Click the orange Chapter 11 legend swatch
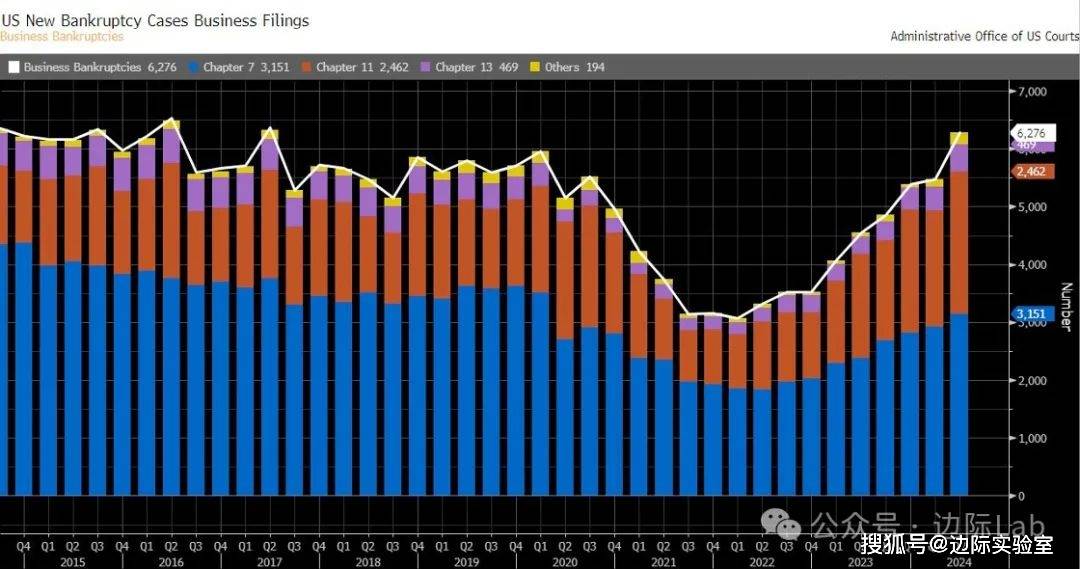The image size is (1080, 569). (x=307, y=68)
